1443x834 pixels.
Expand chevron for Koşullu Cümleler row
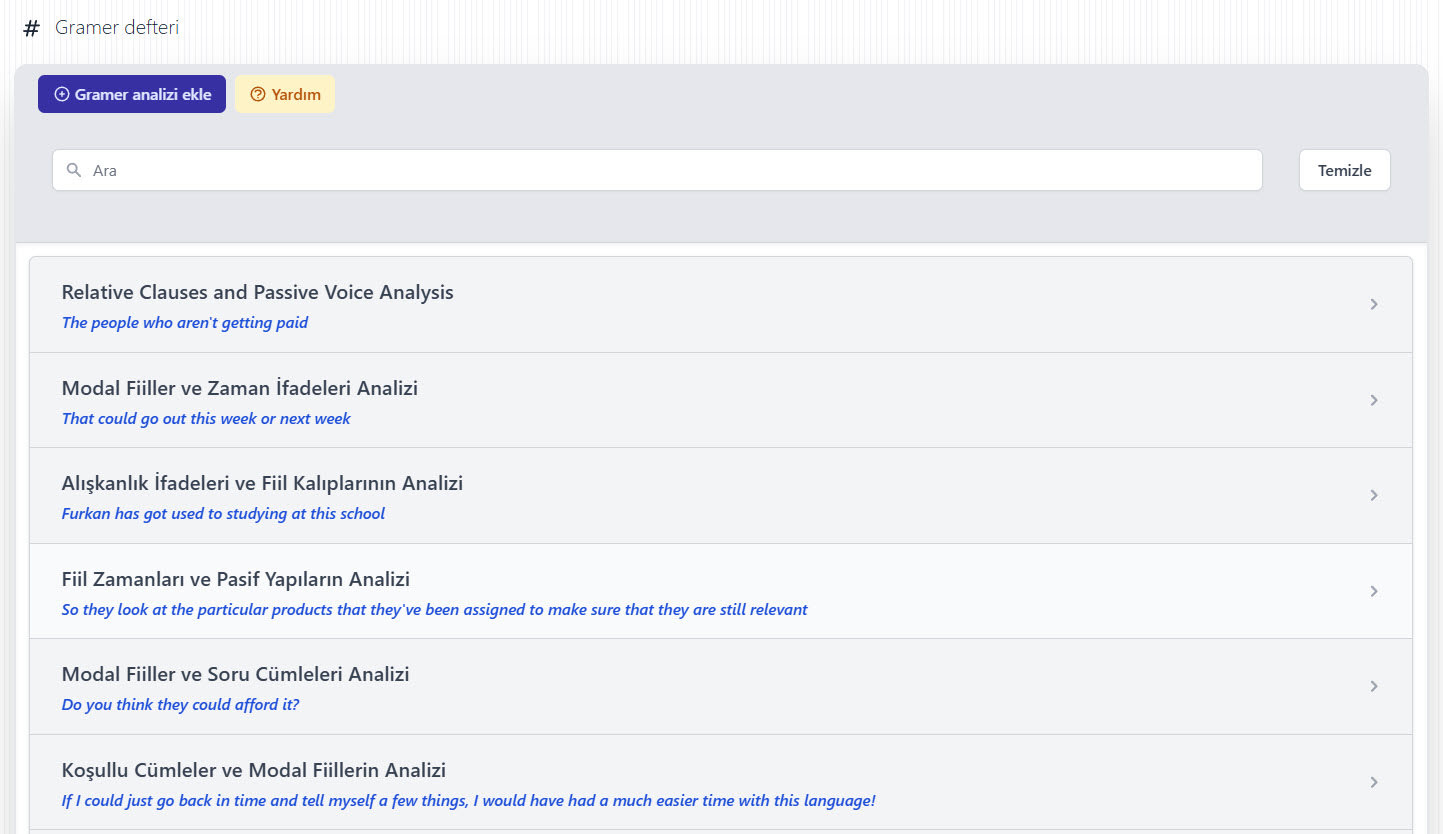coord(1374,782)
